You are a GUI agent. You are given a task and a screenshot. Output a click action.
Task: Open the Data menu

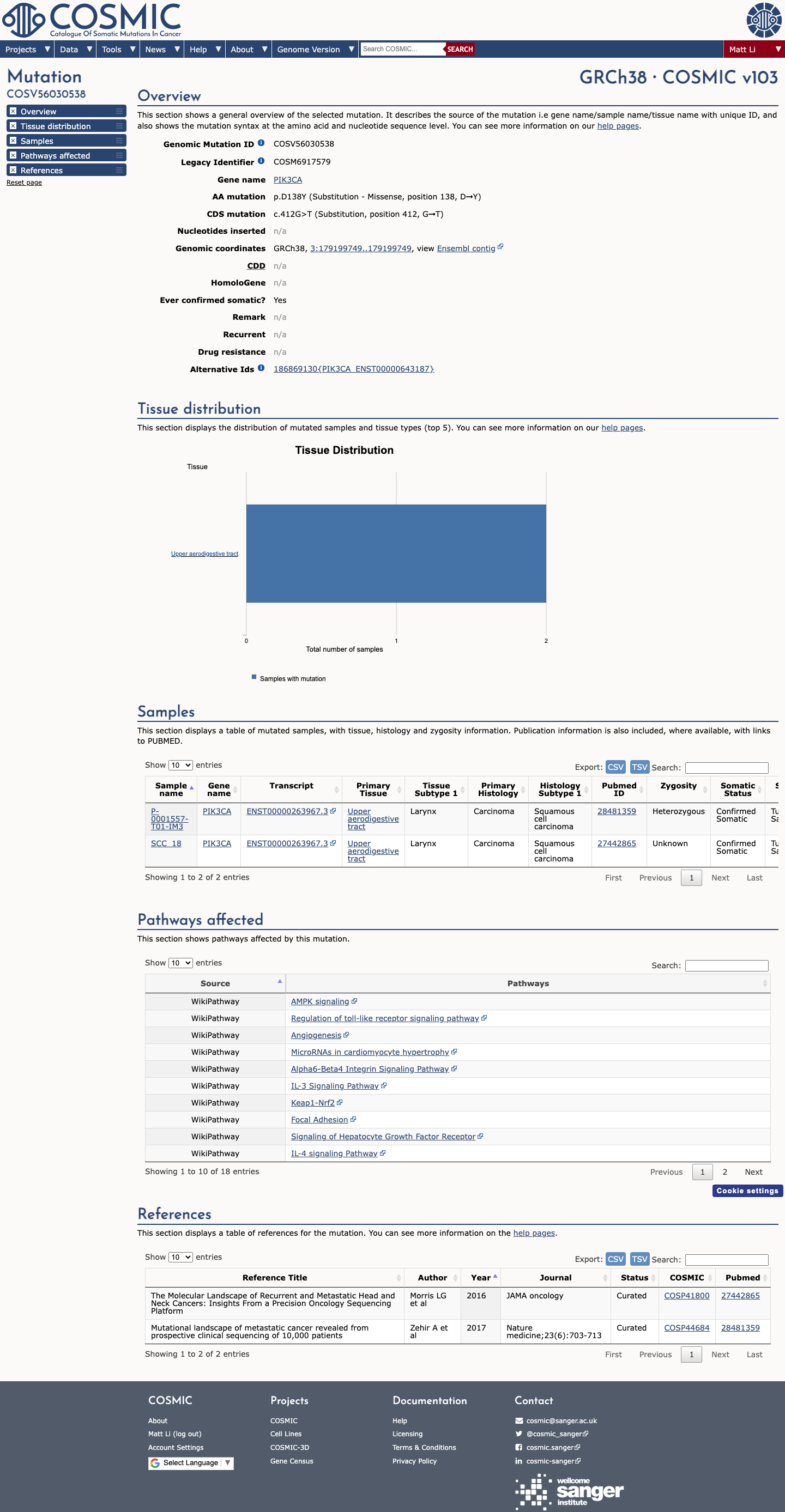(75, 49)
